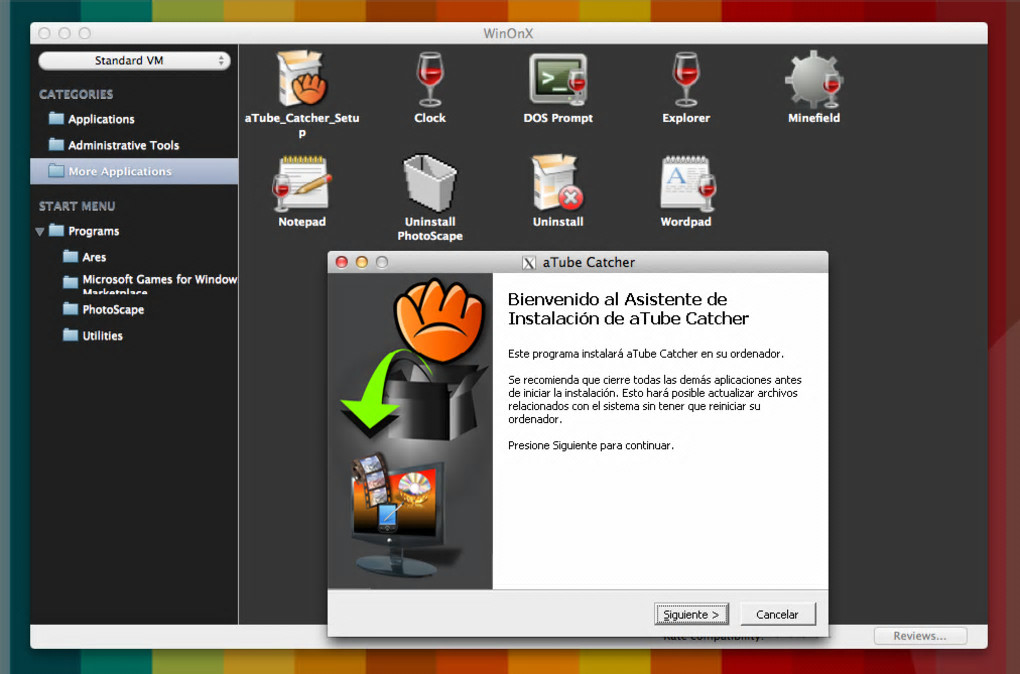This screenshot has width=1020, height=674.
Task: Open the Standard VM dropdown
Action: click(x=134, y=61)
